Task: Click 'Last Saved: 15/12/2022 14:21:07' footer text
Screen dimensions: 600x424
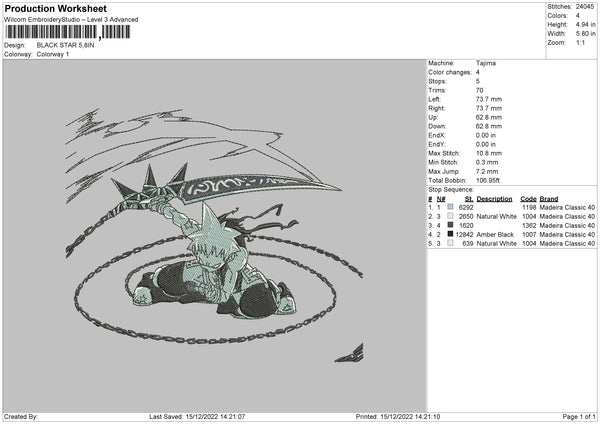Action: [x=197, y=416]
